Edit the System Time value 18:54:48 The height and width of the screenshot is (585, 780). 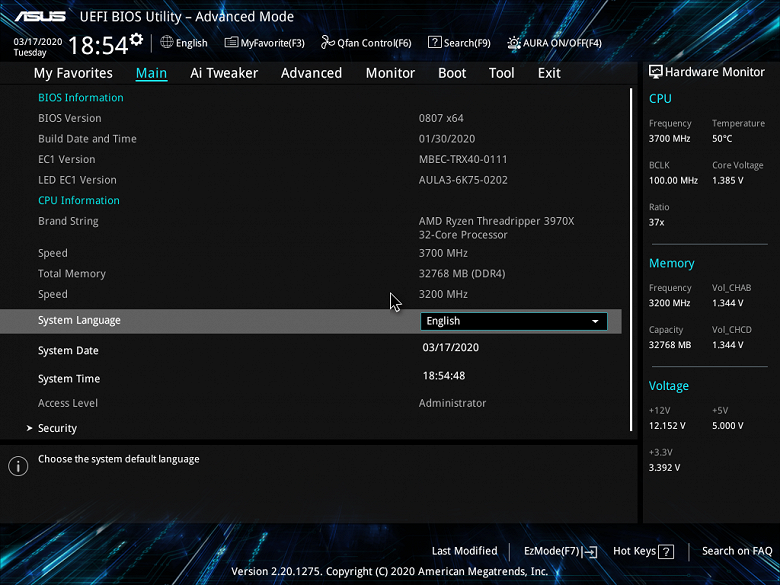[x=444, y=376]
